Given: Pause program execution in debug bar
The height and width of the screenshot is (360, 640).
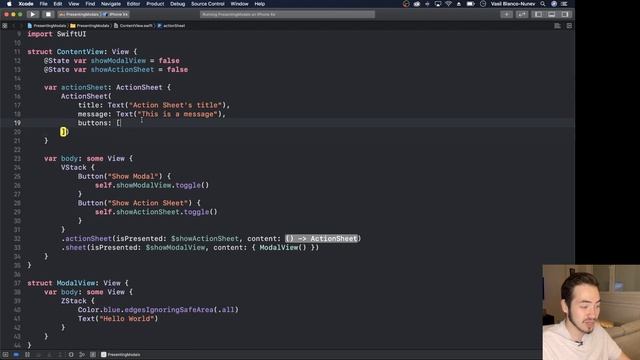Looking at the screenshot, I should pyautogui.click(x=27, y=355).
